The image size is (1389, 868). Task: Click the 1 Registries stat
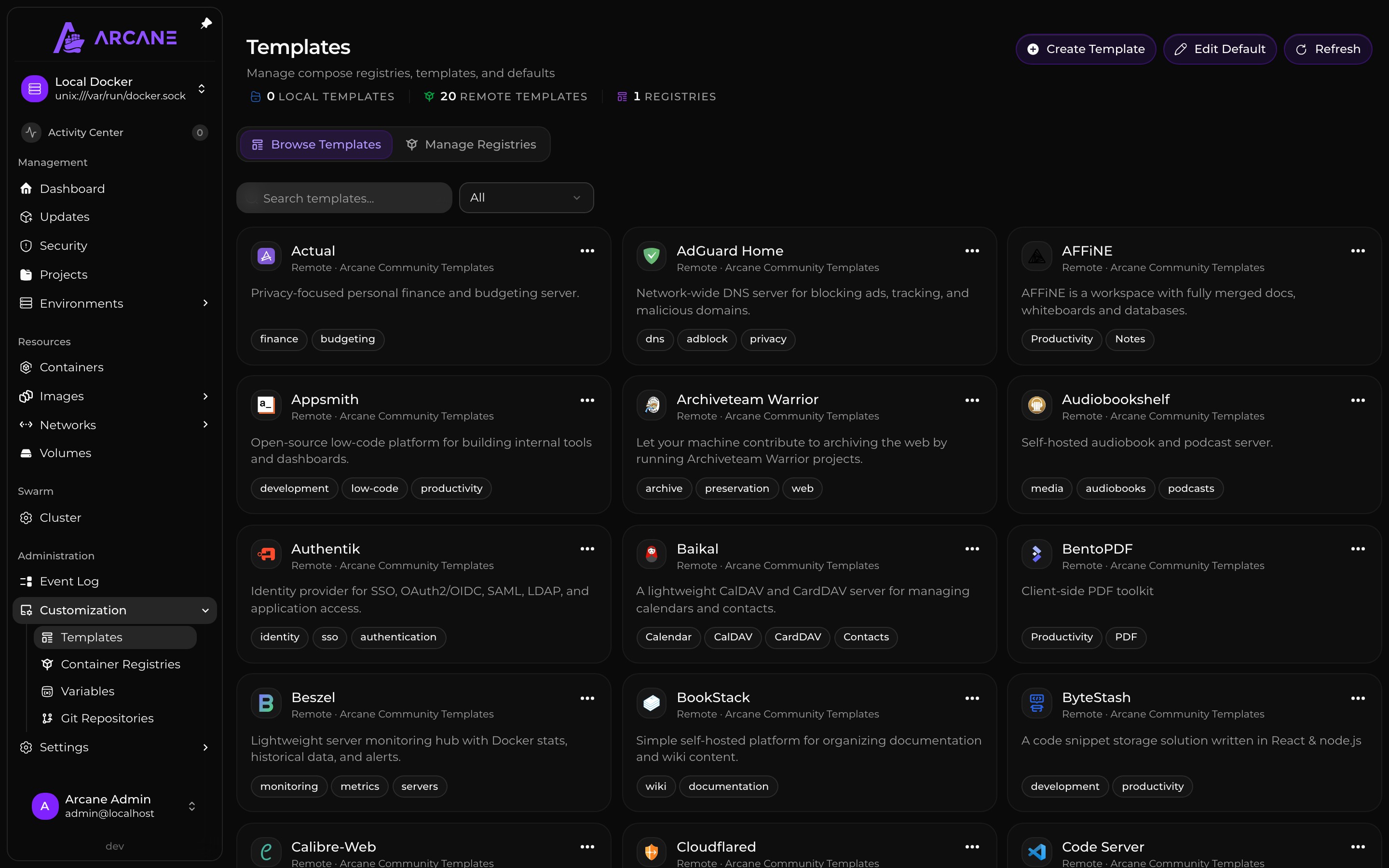point(667,96)
